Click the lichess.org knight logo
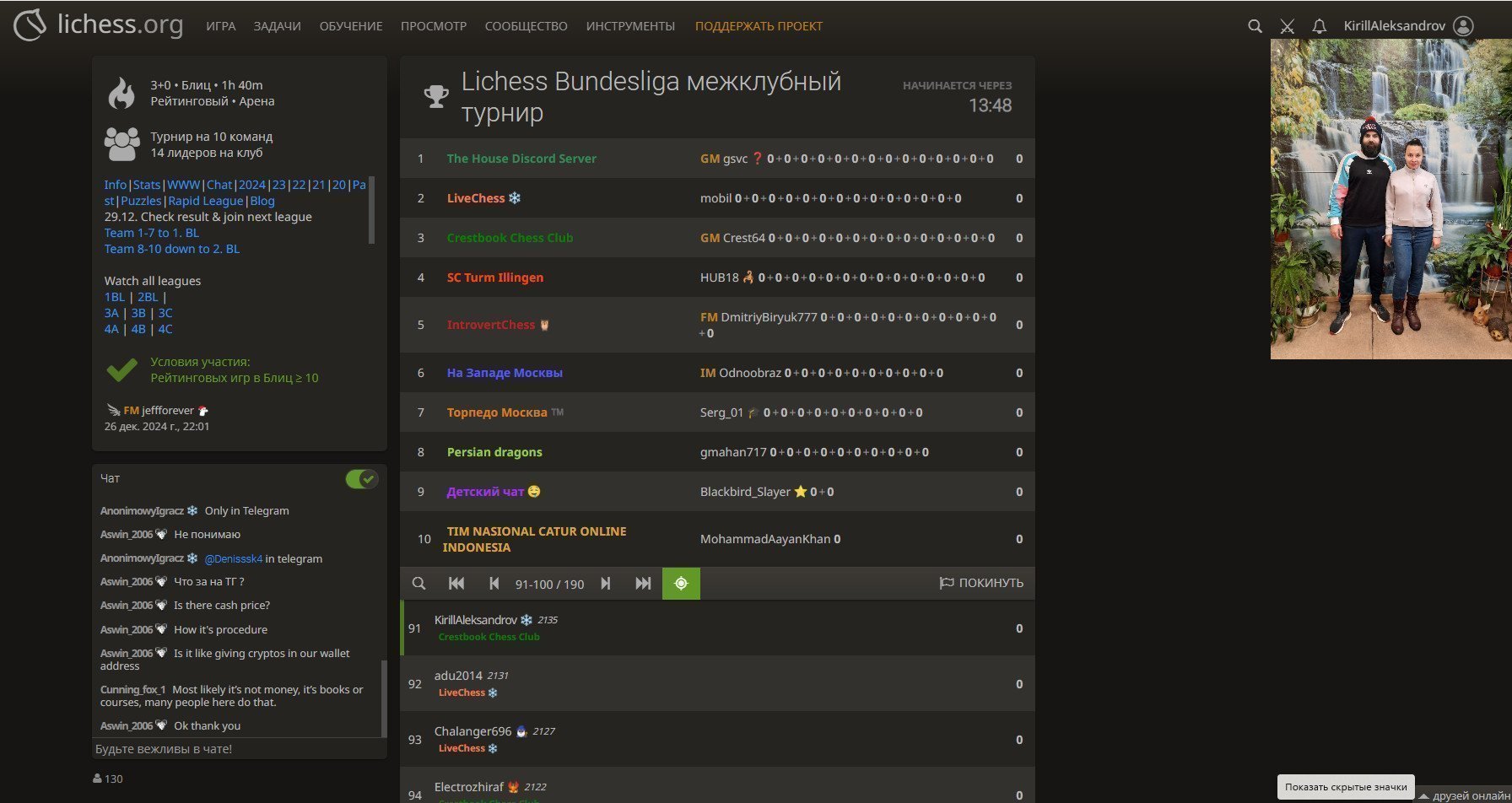Viewport: 1512px width, 803px height. 30,25
